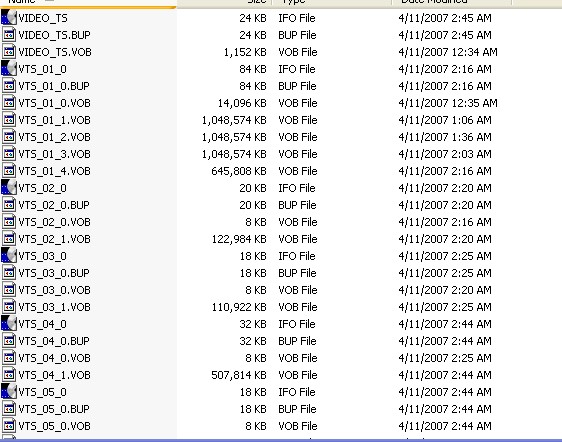Click the VTS_02_0 IFO disc icon
562x442 pixels.
point(9,187)
